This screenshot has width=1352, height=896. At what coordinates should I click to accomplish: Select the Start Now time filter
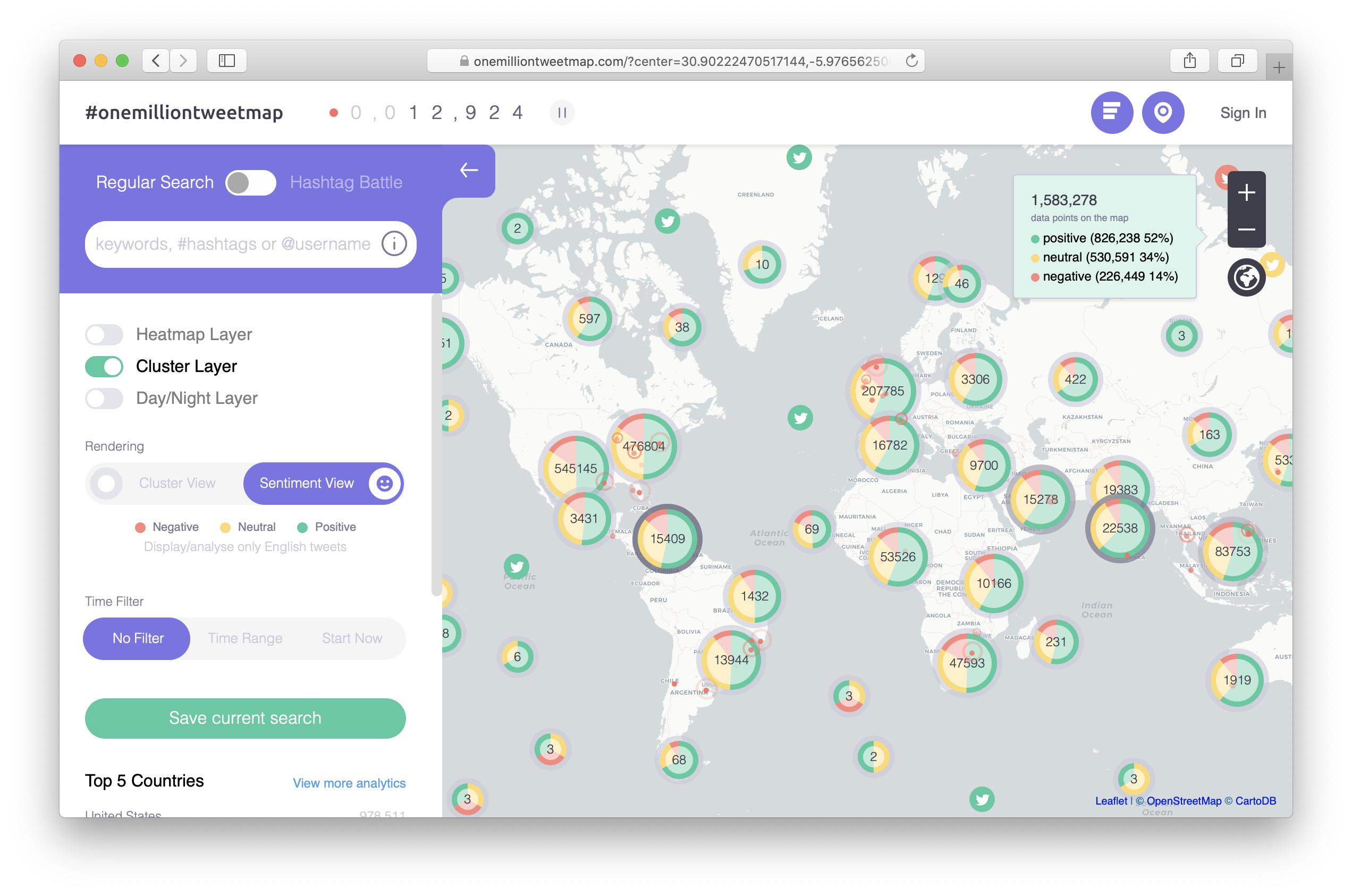tap(351, 638)
